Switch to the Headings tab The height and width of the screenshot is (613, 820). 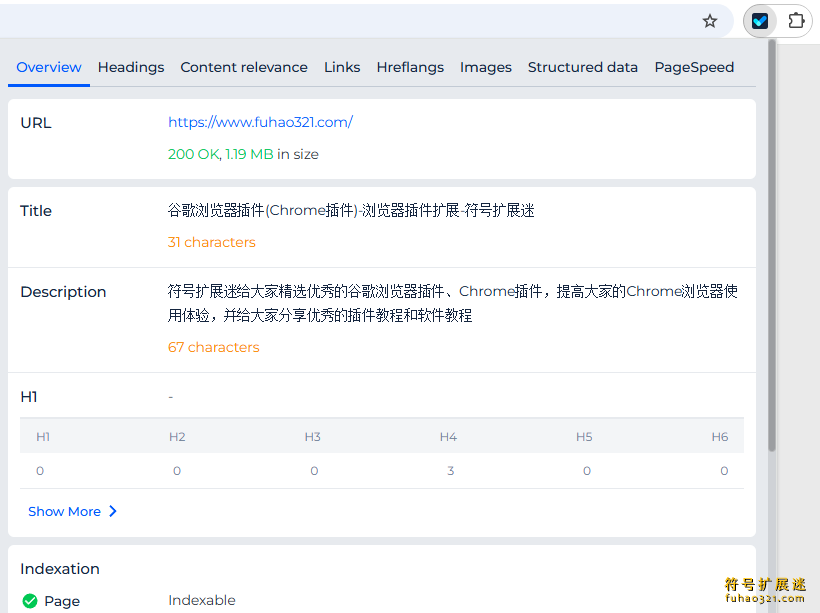[131, 67]
